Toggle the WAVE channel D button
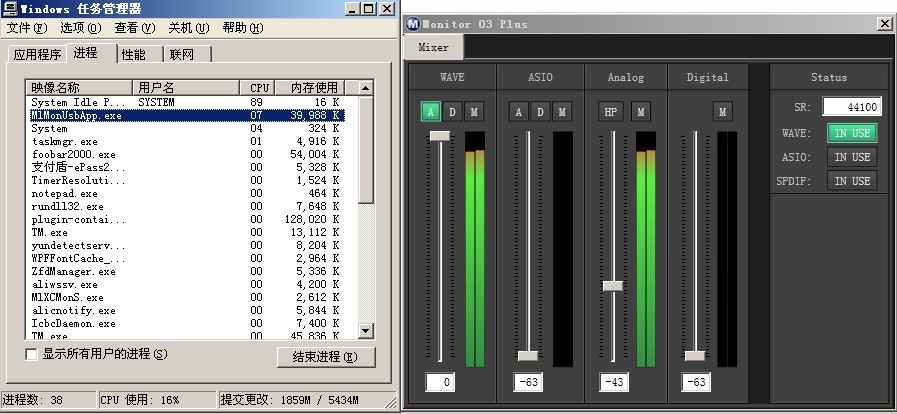Image resolution: width=897 pixels, height=414 pixels. [x=452, y=111]
